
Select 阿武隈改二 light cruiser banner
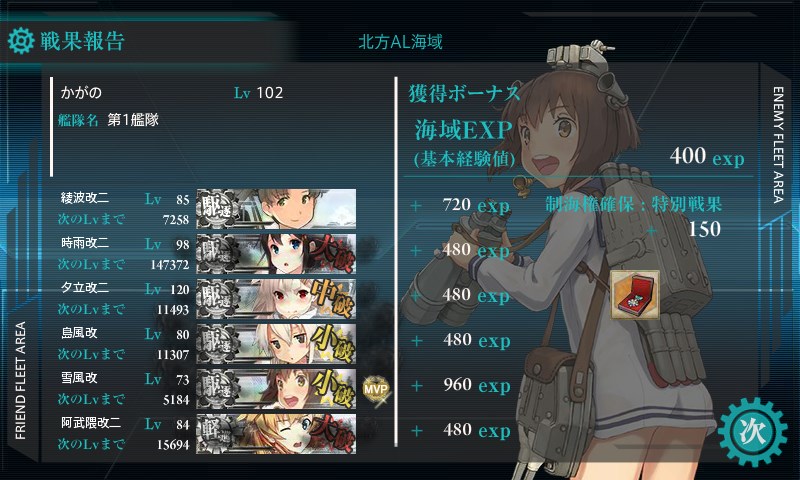pos(276,434)
